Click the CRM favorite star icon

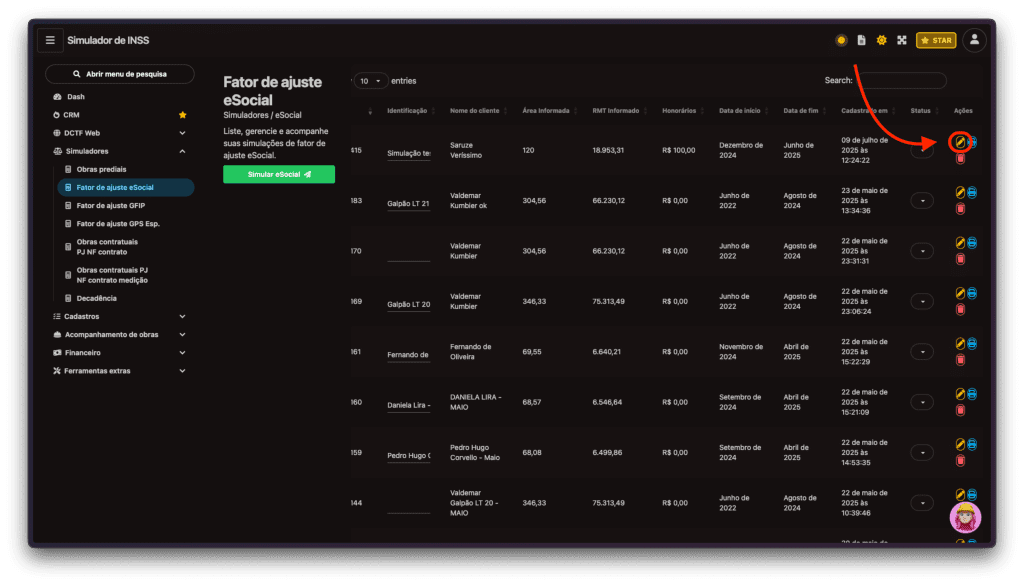click(x=183, y=115)
